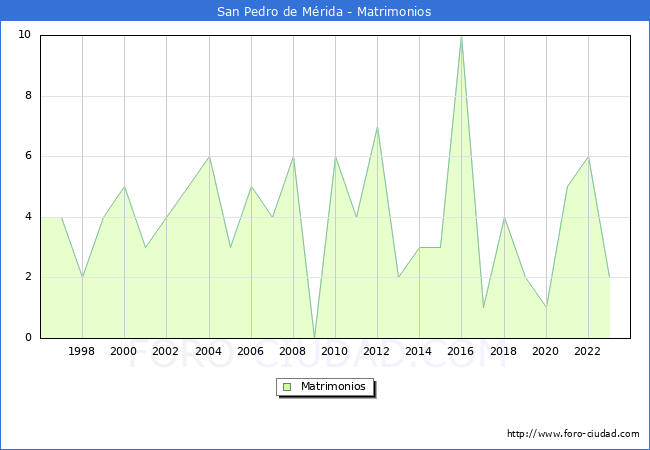Click the 2004 x-axis label

(x=208, y=352)
